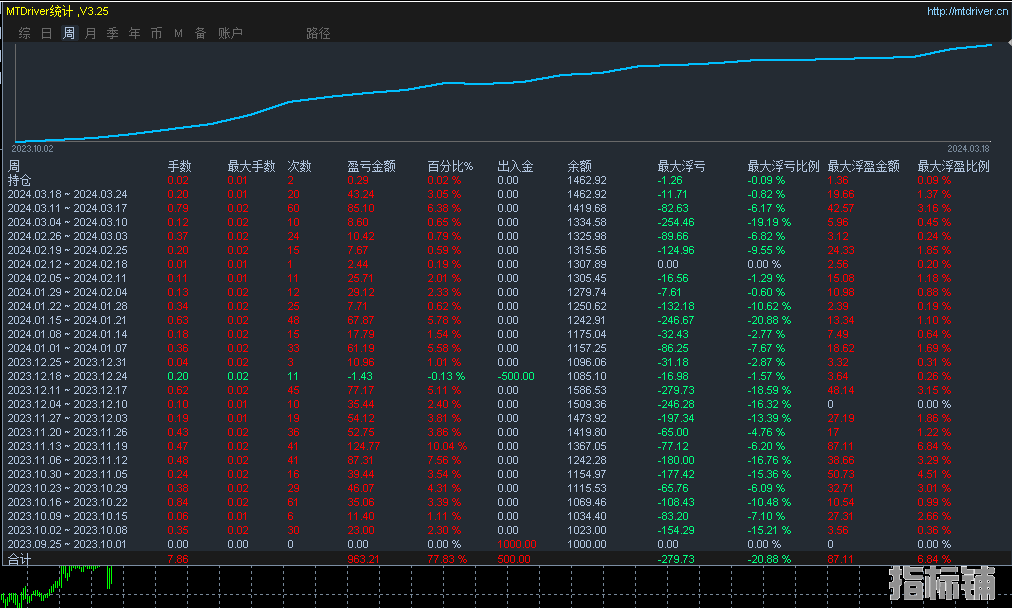
Task: Open the 账户 account tab
Action: (x=230, y=33)
